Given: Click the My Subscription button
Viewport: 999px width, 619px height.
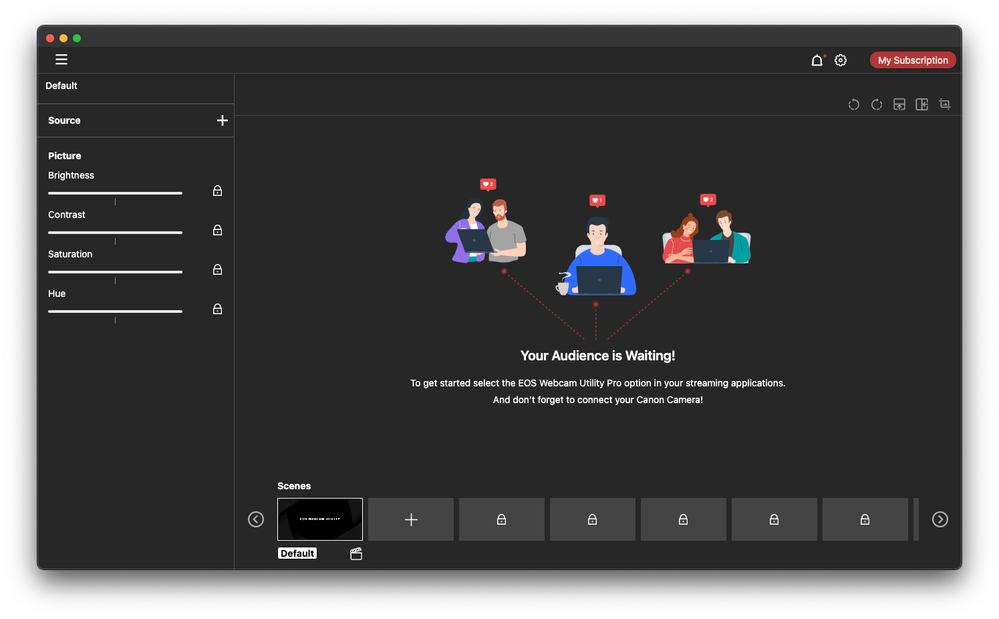Looking at the screenshot, I should [912, 61].
